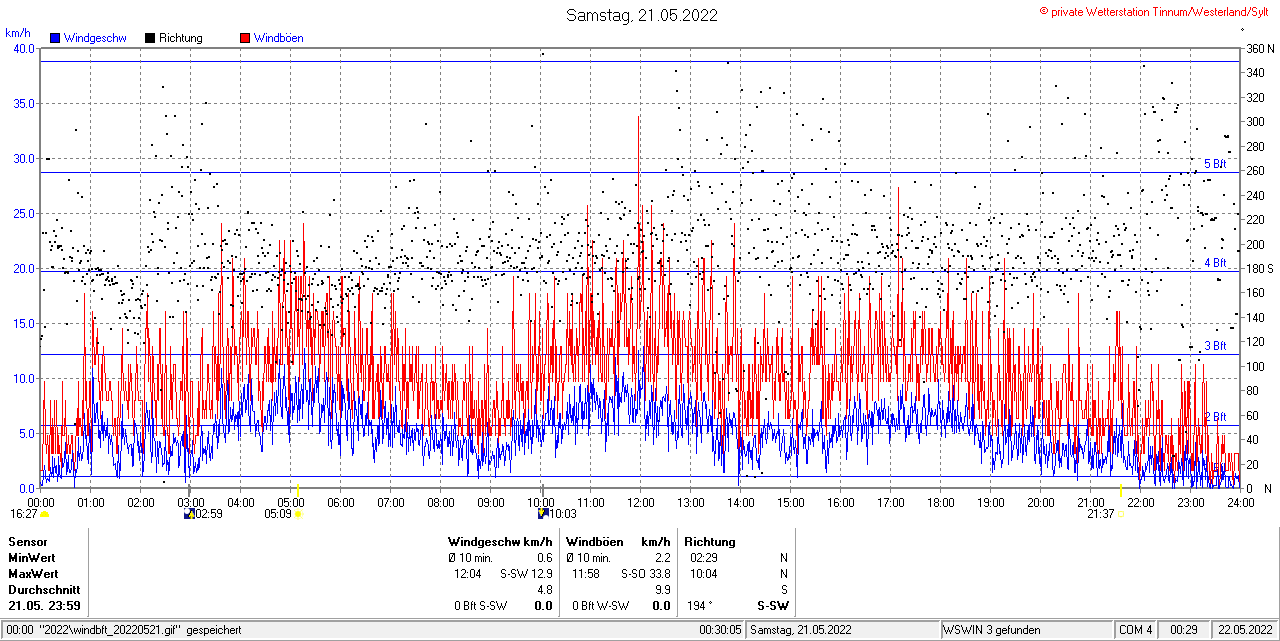This screenshot has width=1280, height=641.
Task: Click the bold S-SW current direction
Action: pyautogui.click(x=772, y=606)
